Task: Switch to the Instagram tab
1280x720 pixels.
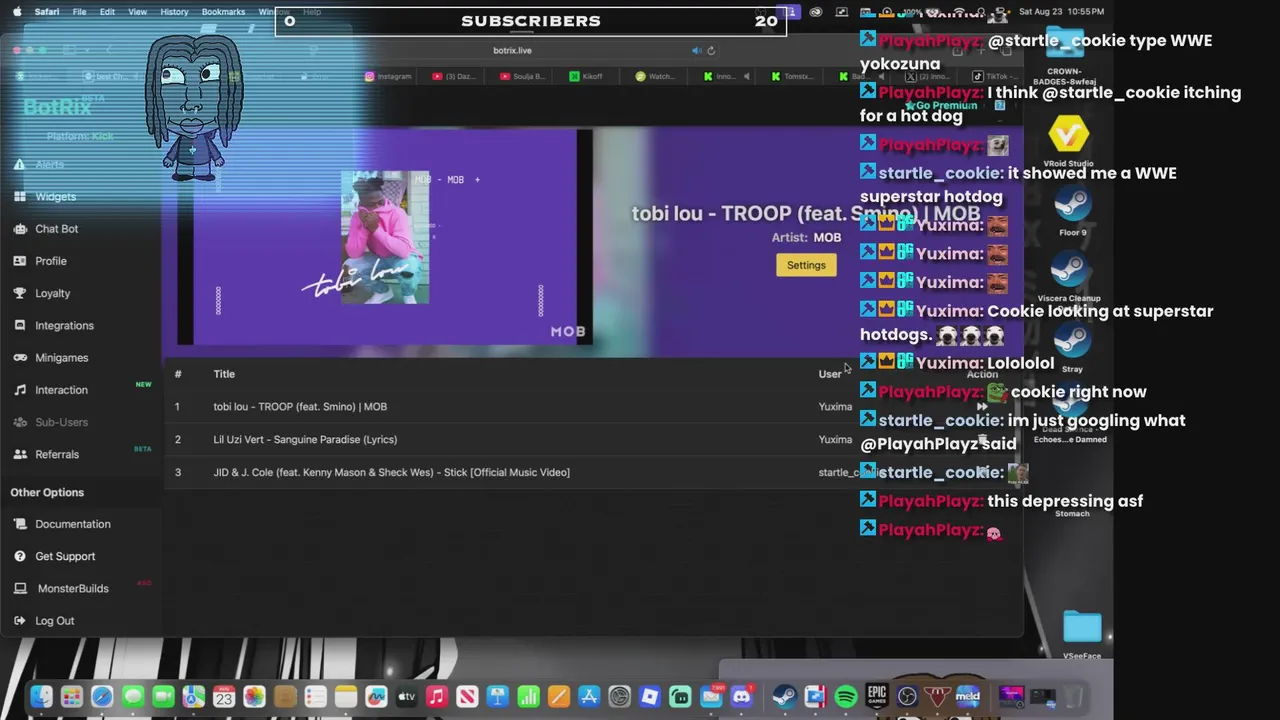Action: [x=388, y=76]
